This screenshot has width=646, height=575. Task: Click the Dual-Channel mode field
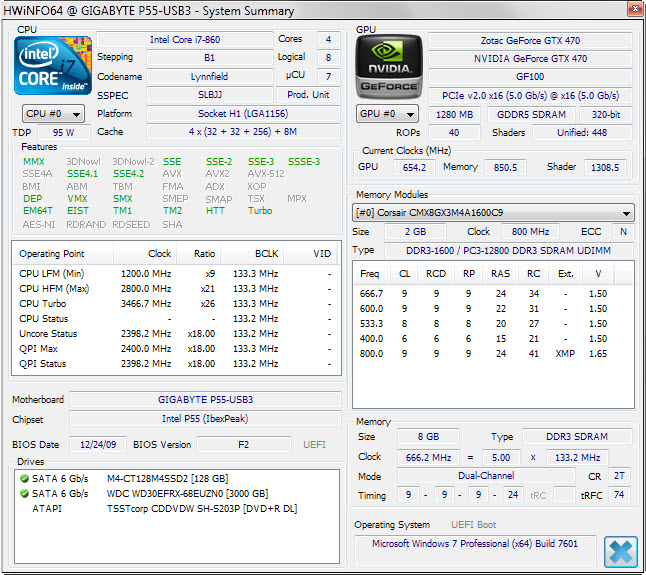[x=486, y=476]
